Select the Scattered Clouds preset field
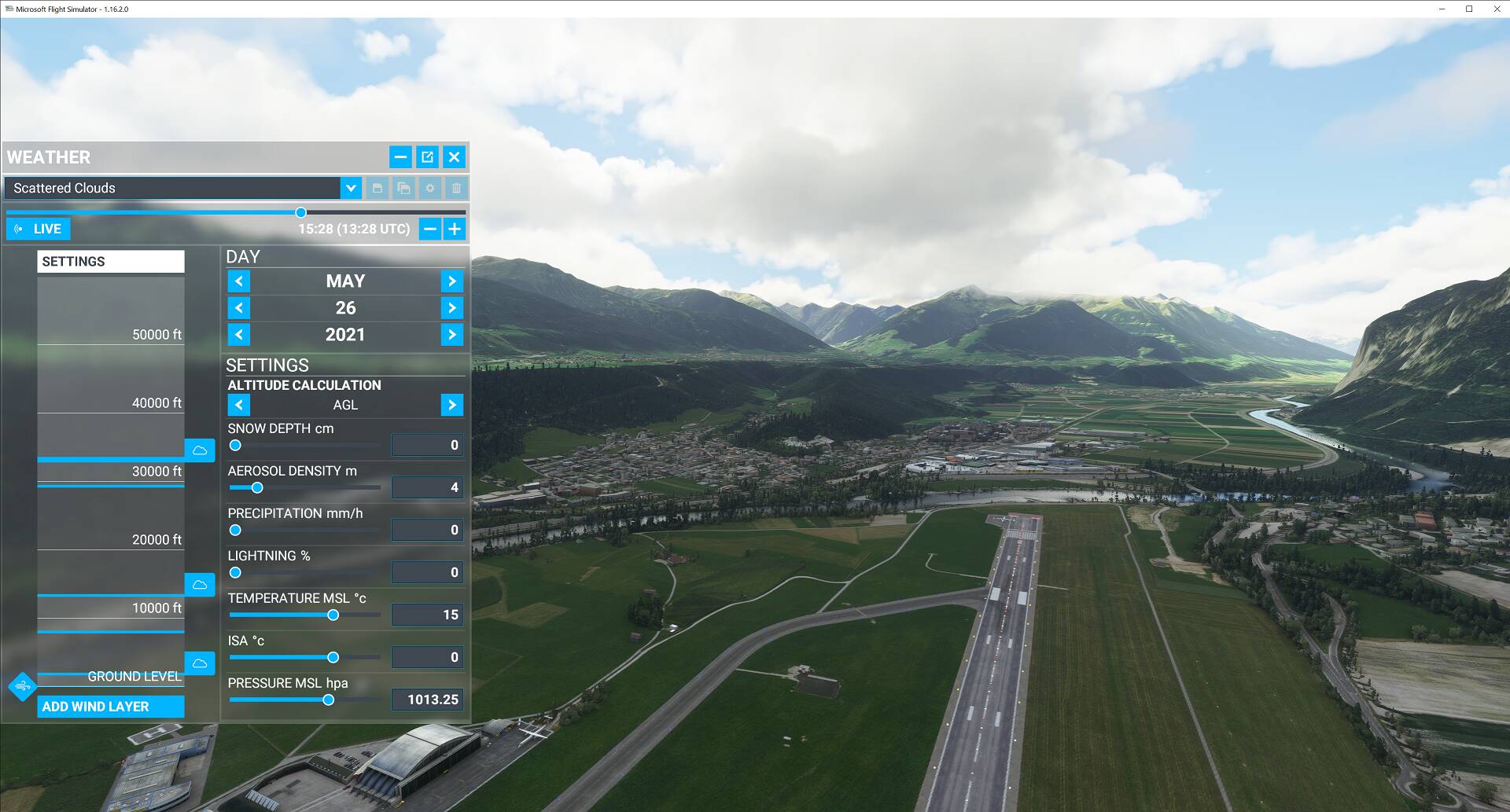 click(x=172, y=188)
